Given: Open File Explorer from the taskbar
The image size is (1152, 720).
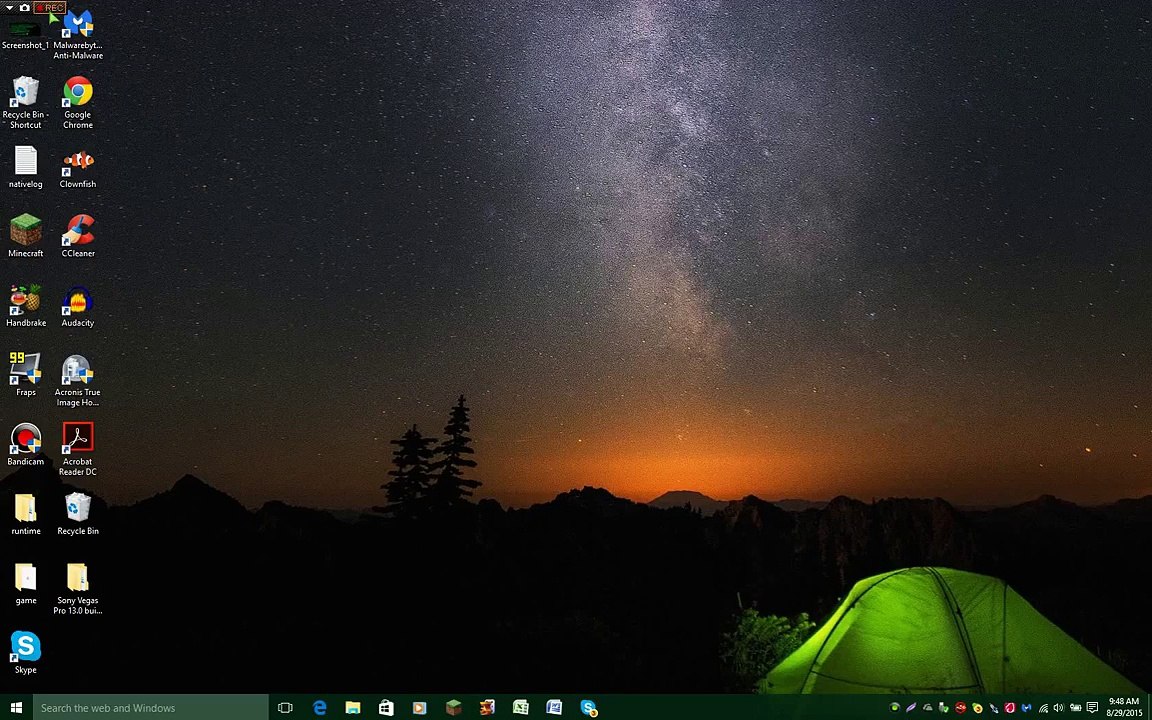Looking at the screenshot, I should pos(353,708).
